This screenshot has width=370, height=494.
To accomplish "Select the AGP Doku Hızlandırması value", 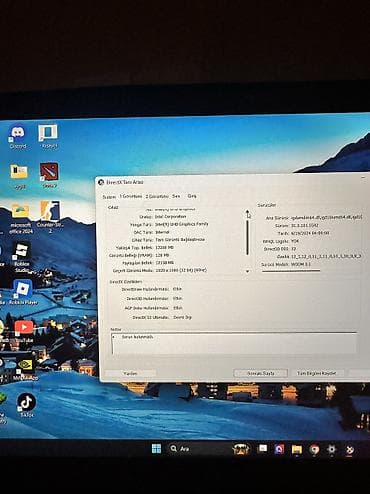I will (178, 308).
